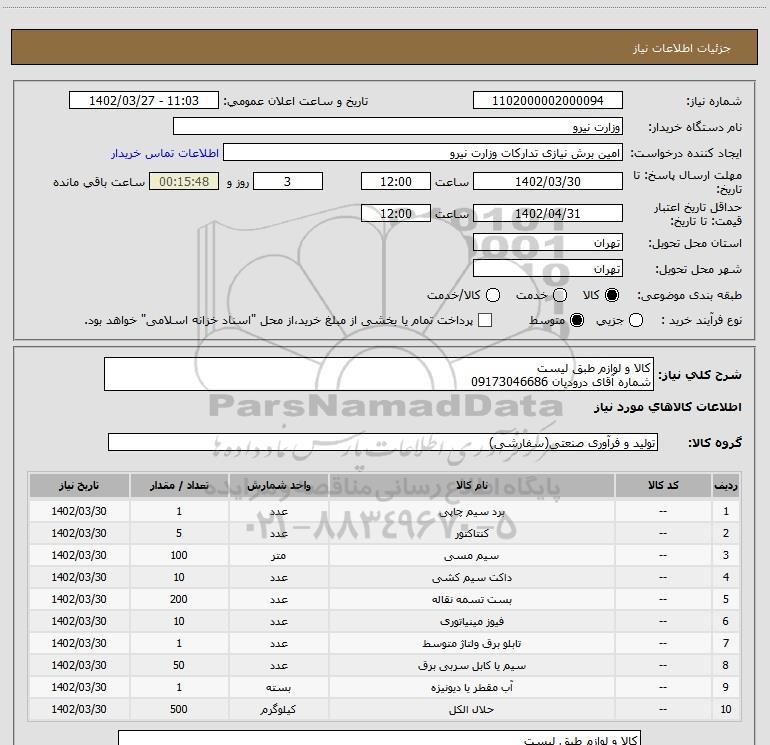
Task: Click the نام کالا column header
Action: point(471,485)
